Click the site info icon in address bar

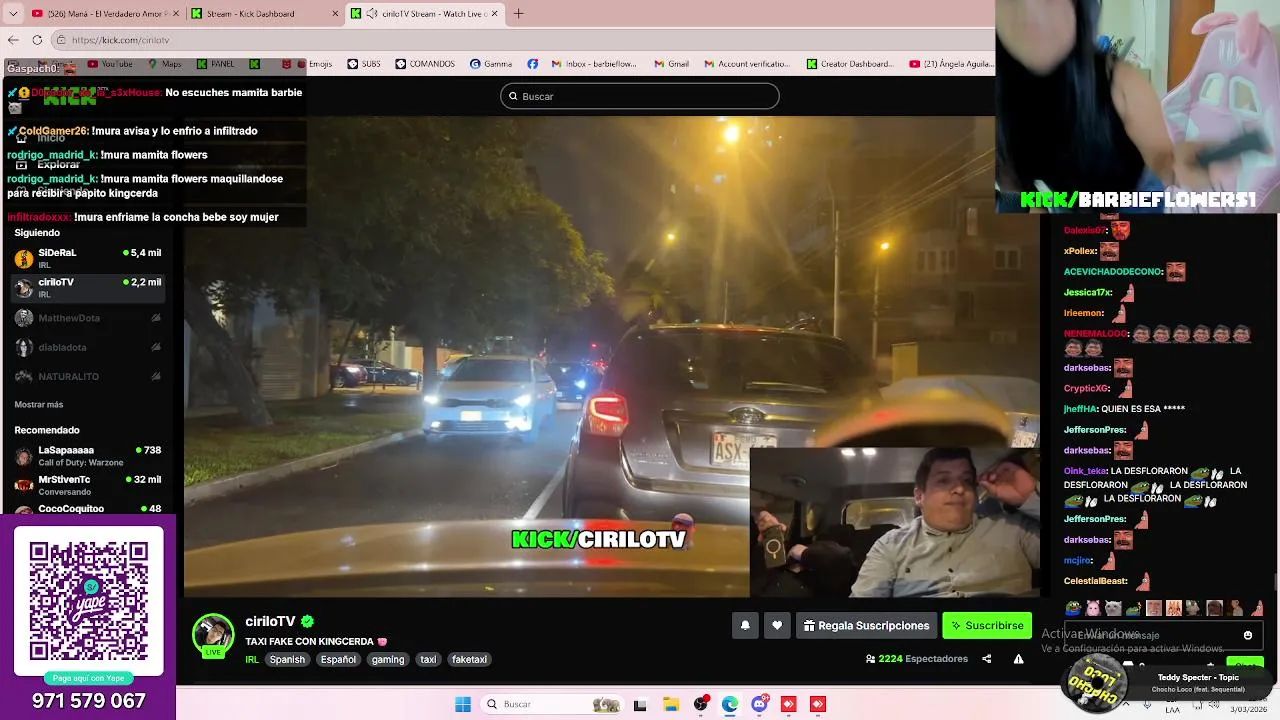(x=61, y=40)
